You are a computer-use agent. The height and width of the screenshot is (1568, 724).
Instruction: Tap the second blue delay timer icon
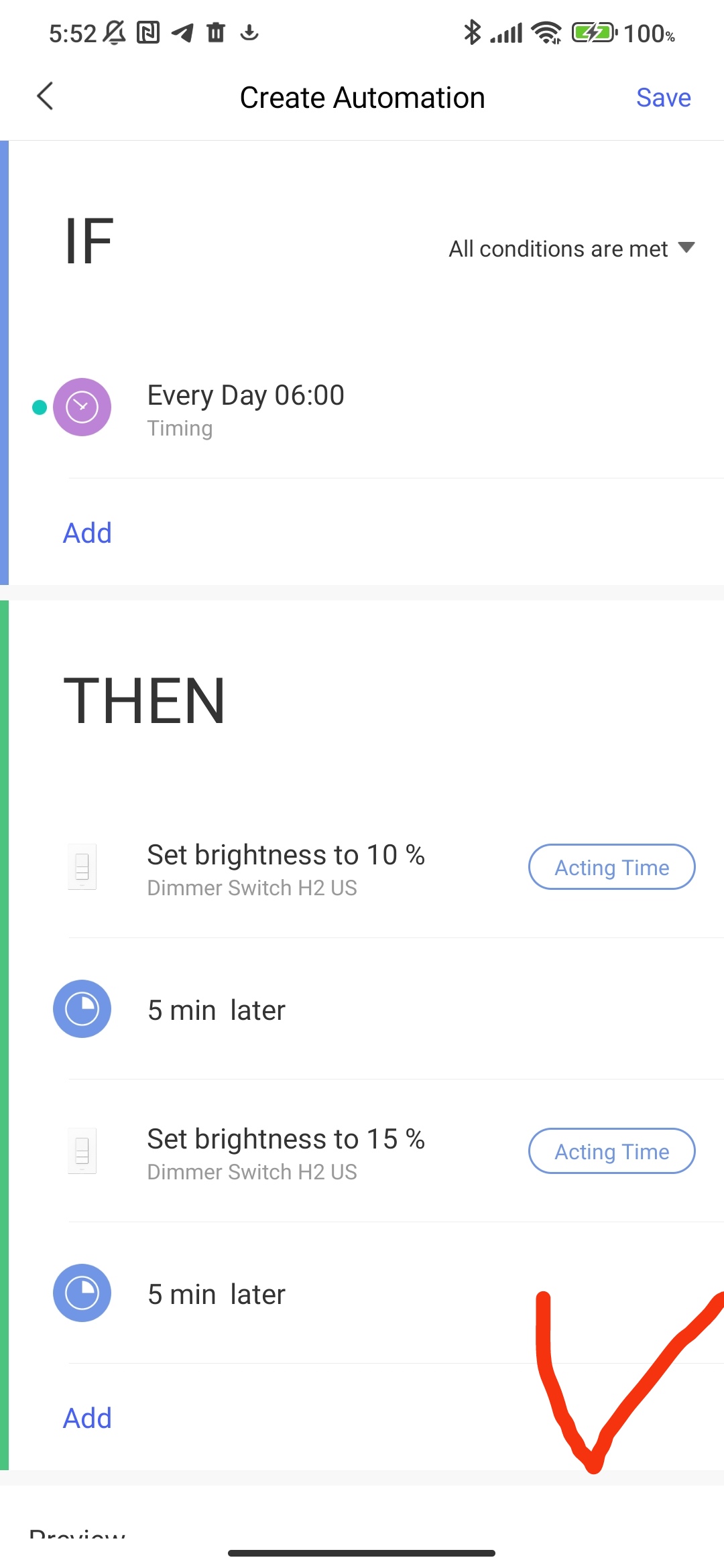point(82,1293)
